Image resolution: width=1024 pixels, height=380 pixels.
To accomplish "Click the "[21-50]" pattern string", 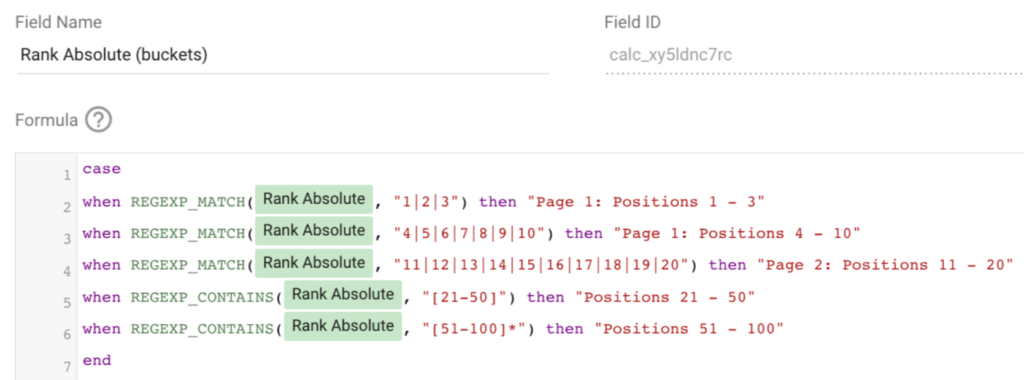I will [464, 297].
